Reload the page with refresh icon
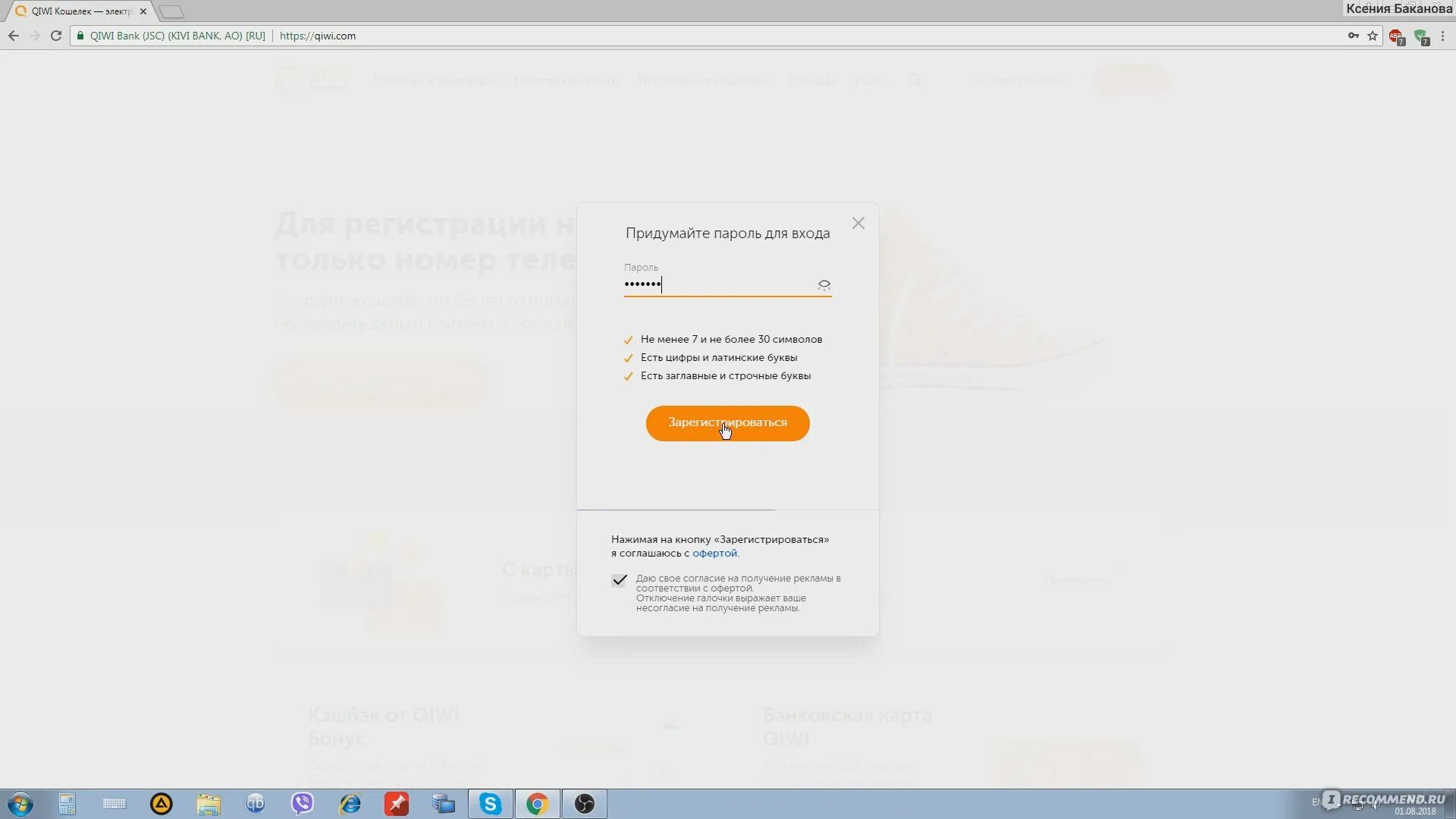The height and width of the screenshot is (819, 1456). click(x=56, y=36)
